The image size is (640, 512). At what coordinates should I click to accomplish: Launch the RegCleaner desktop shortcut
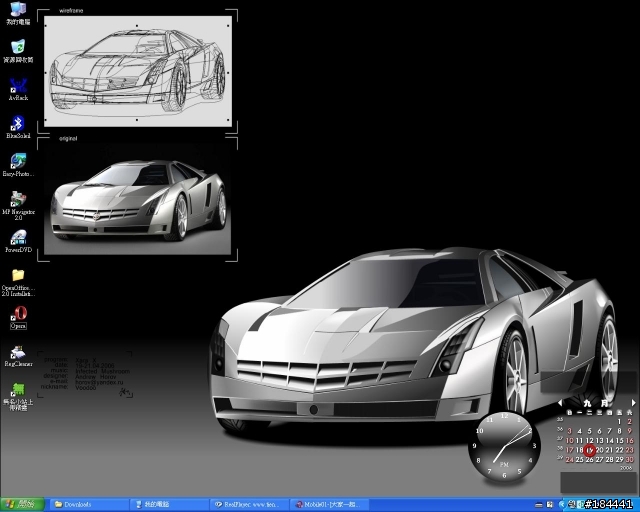pos(18,356)
